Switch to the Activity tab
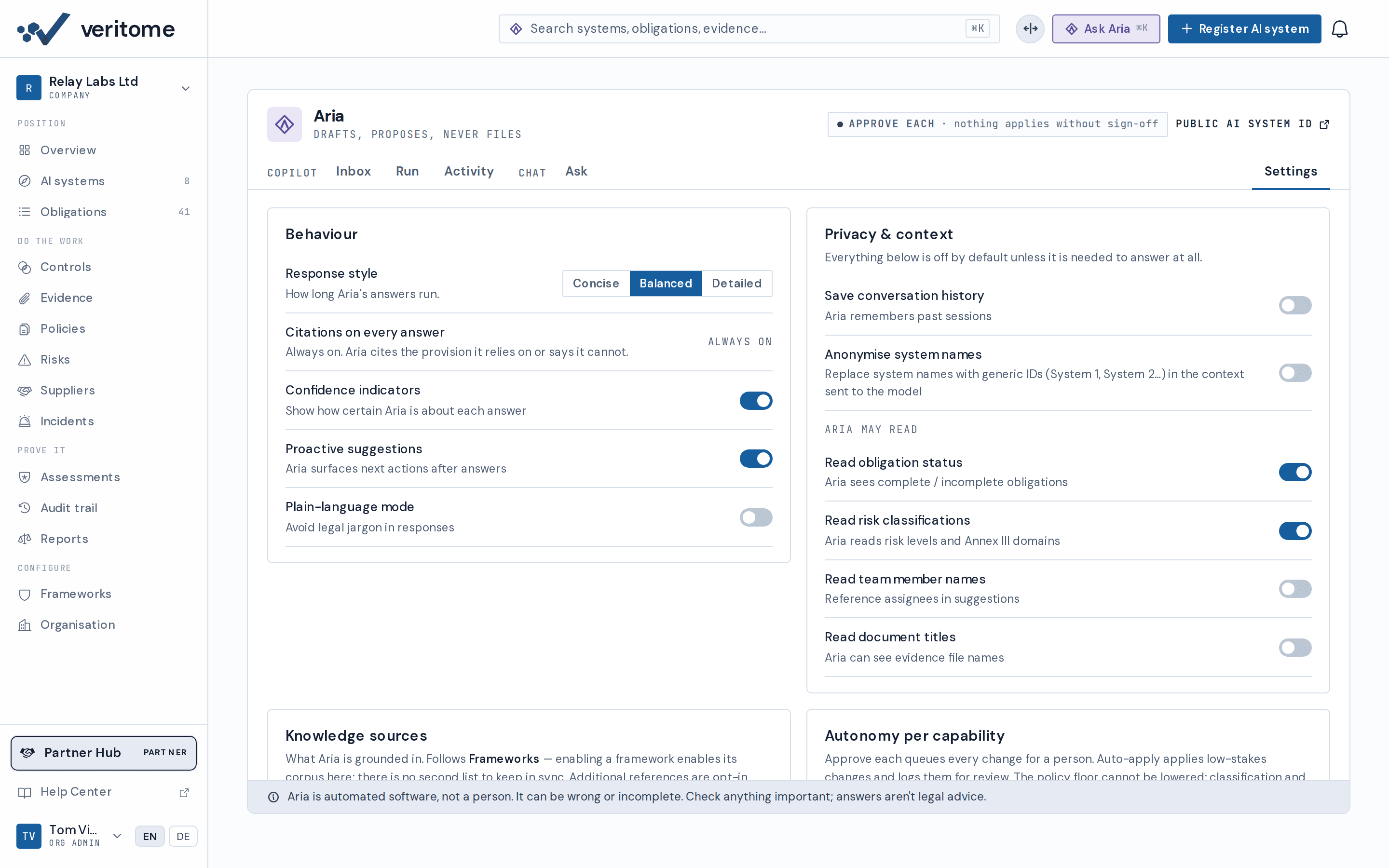Viewport: 1389px width, 868px height. pos(468,171)
